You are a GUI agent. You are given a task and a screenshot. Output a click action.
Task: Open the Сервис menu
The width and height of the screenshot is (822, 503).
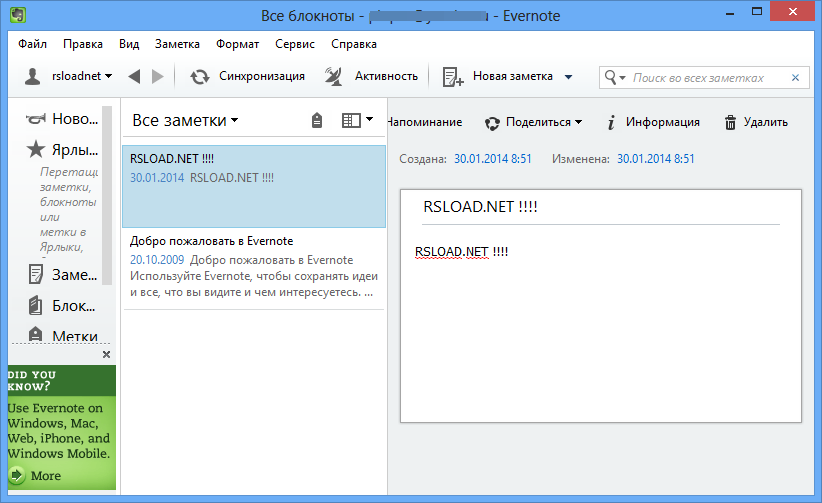click(x=295, y=44)
